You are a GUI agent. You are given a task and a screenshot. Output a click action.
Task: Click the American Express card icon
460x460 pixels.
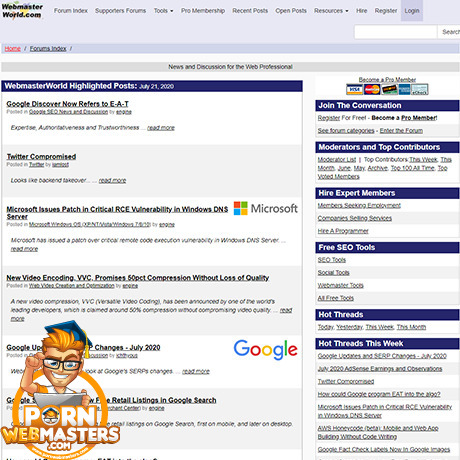coord(404,89)
